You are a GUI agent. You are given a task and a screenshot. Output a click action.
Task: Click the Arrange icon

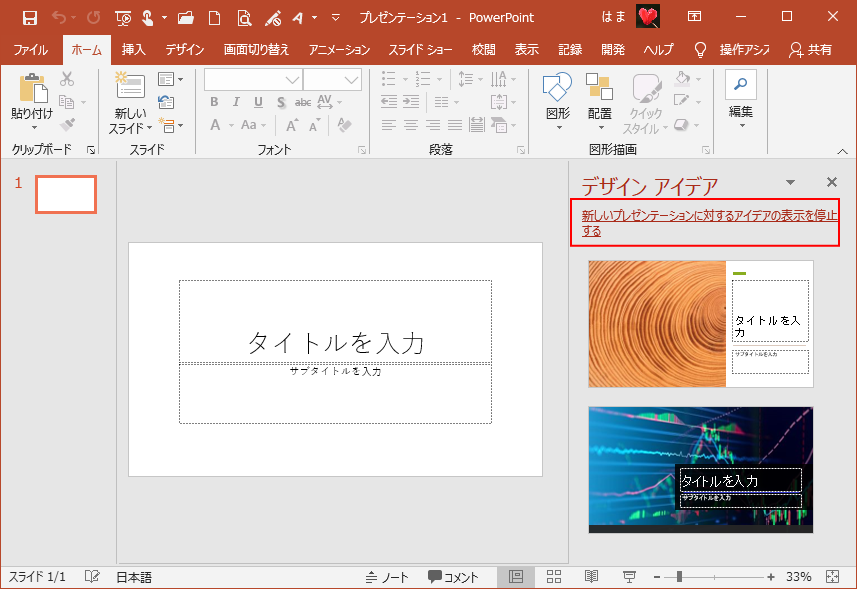(x=599, y=87)
